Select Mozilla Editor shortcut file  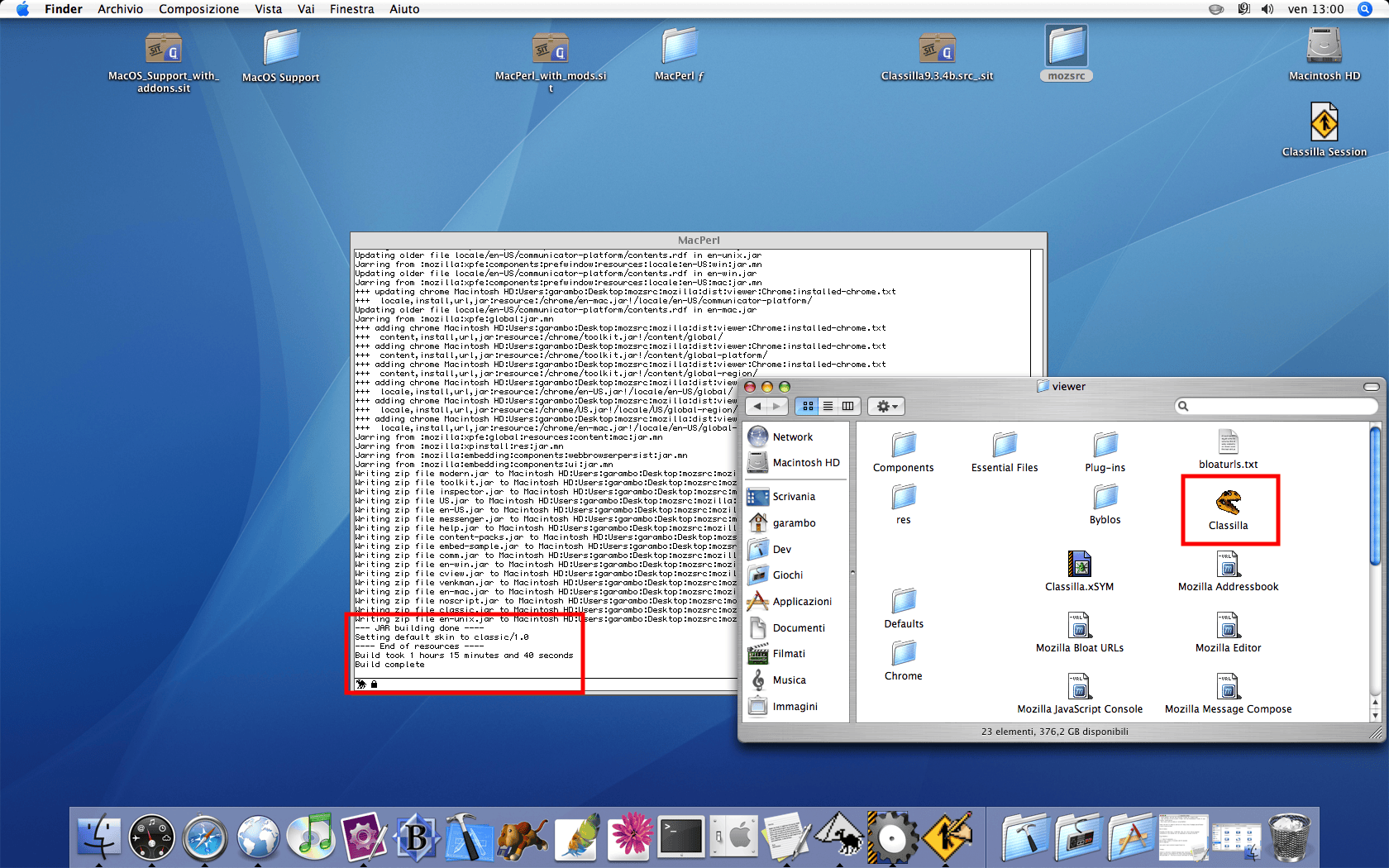(x=1229, y=632)
